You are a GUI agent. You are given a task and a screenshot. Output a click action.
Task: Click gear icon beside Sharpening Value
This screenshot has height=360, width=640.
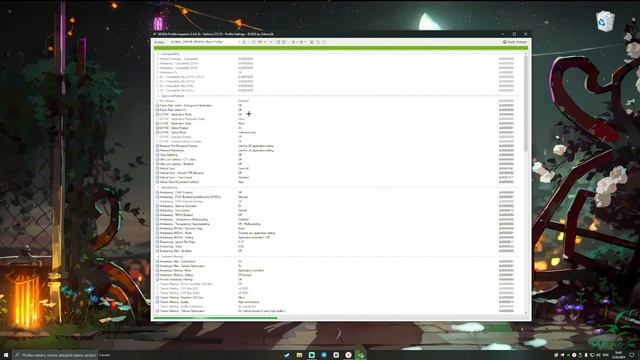[157, 246]
